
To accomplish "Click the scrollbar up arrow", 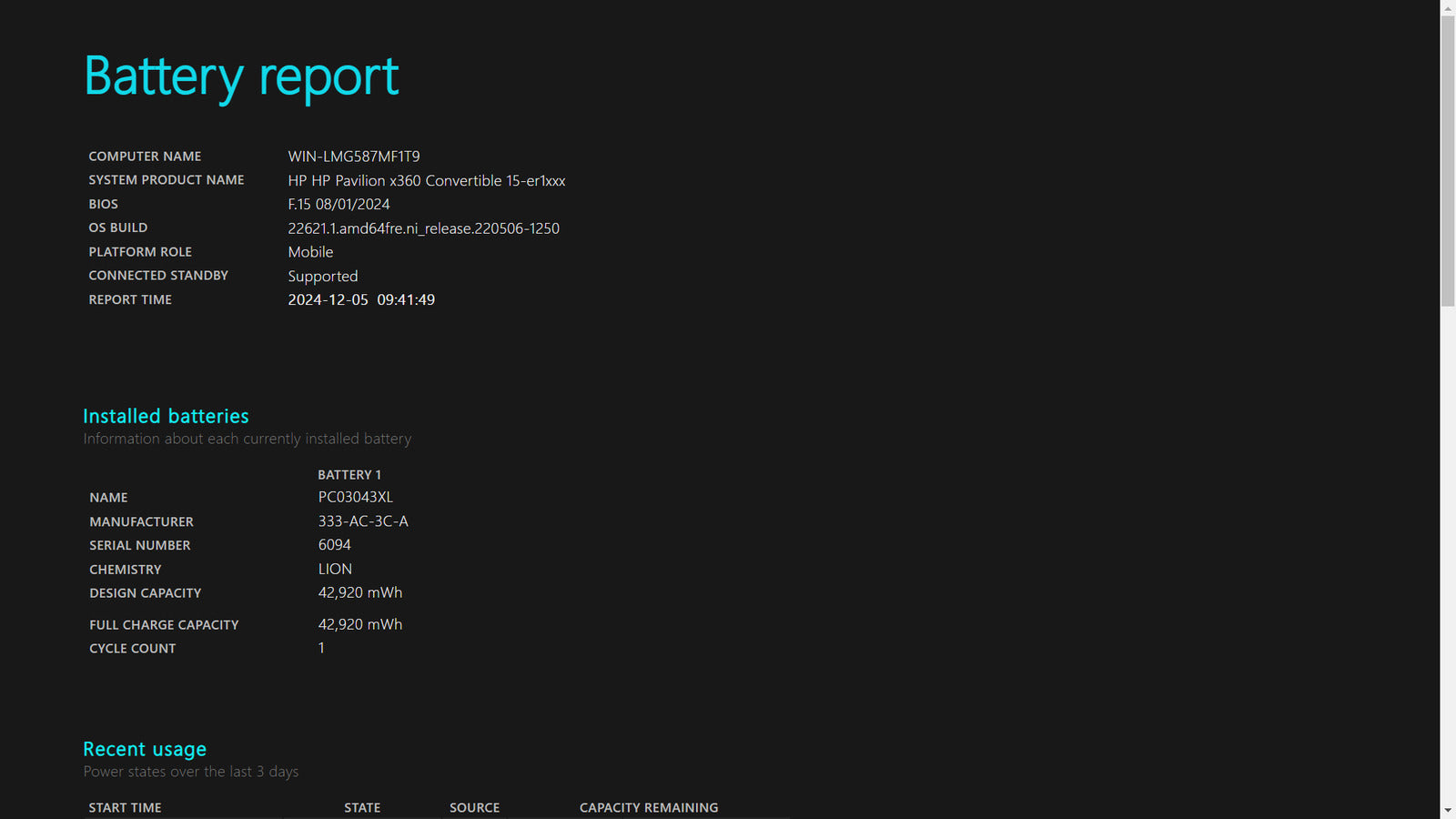I will 1448,7.
